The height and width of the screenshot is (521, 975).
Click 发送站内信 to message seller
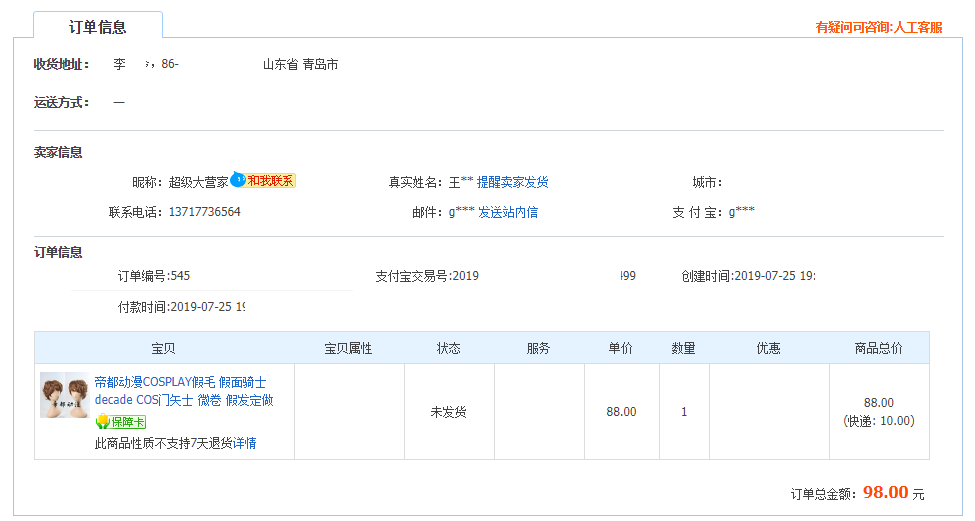[507, 212]
